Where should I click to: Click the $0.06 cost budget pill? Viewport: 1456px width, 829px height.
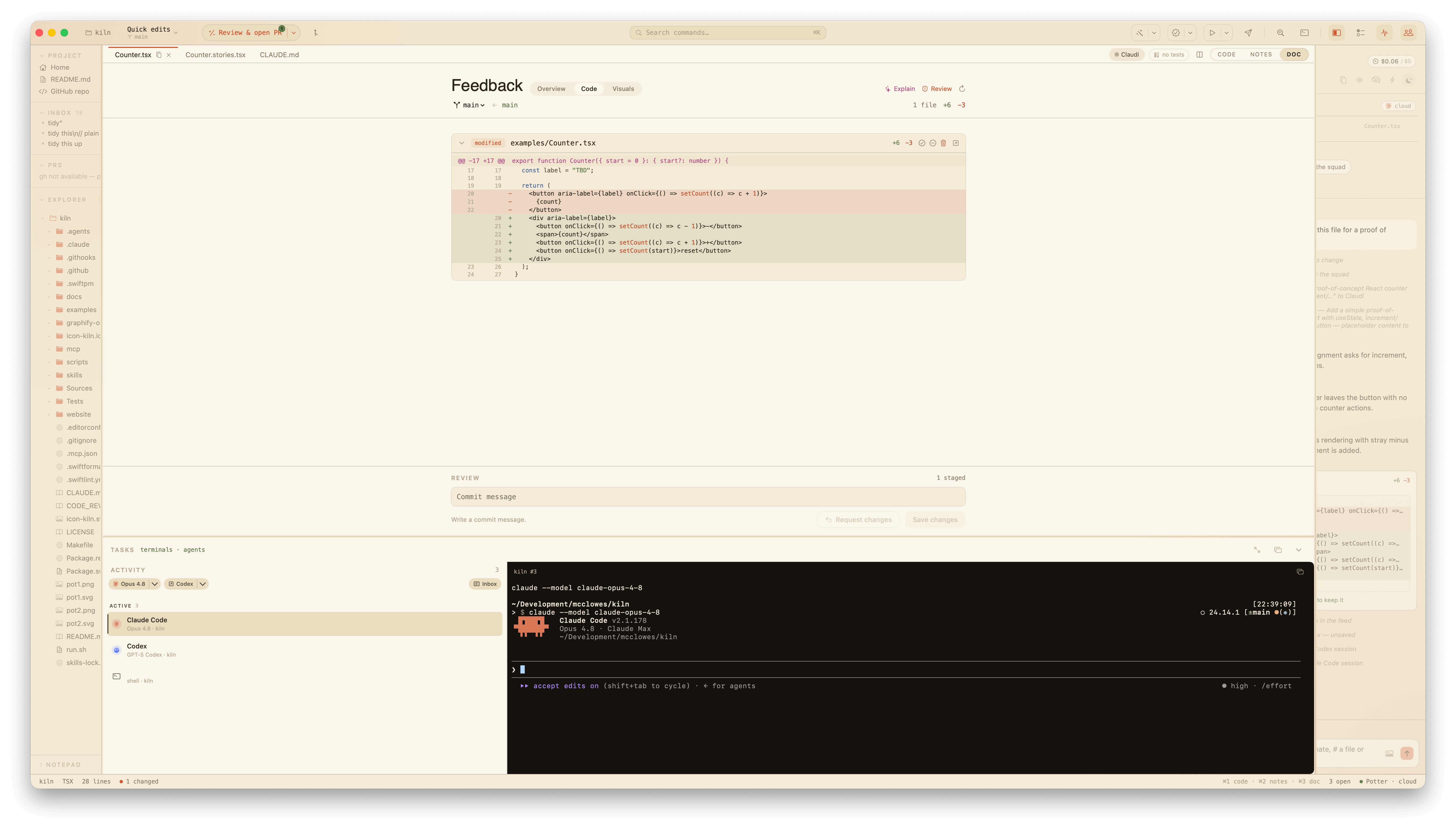pos(1392,61)
